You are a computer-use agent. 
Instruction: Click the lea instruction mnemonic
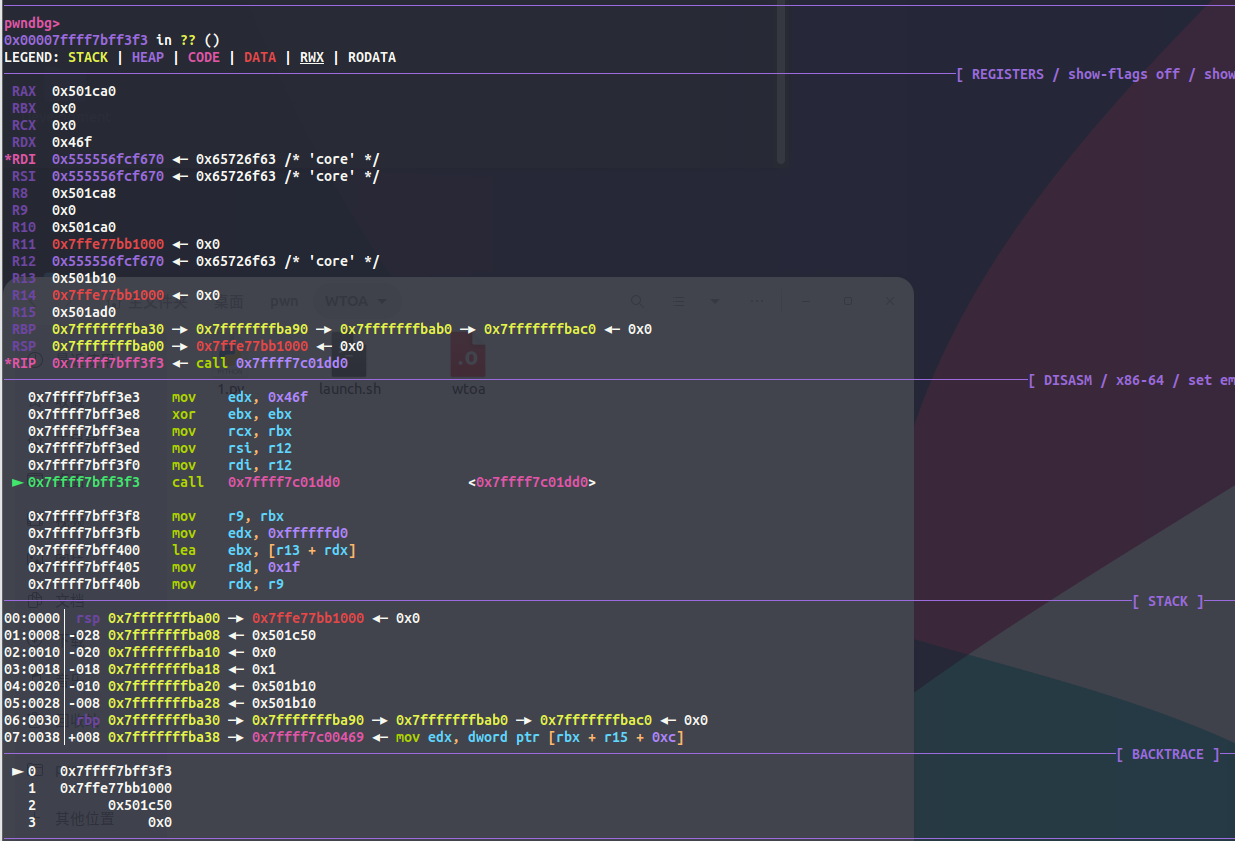(184, 550)
